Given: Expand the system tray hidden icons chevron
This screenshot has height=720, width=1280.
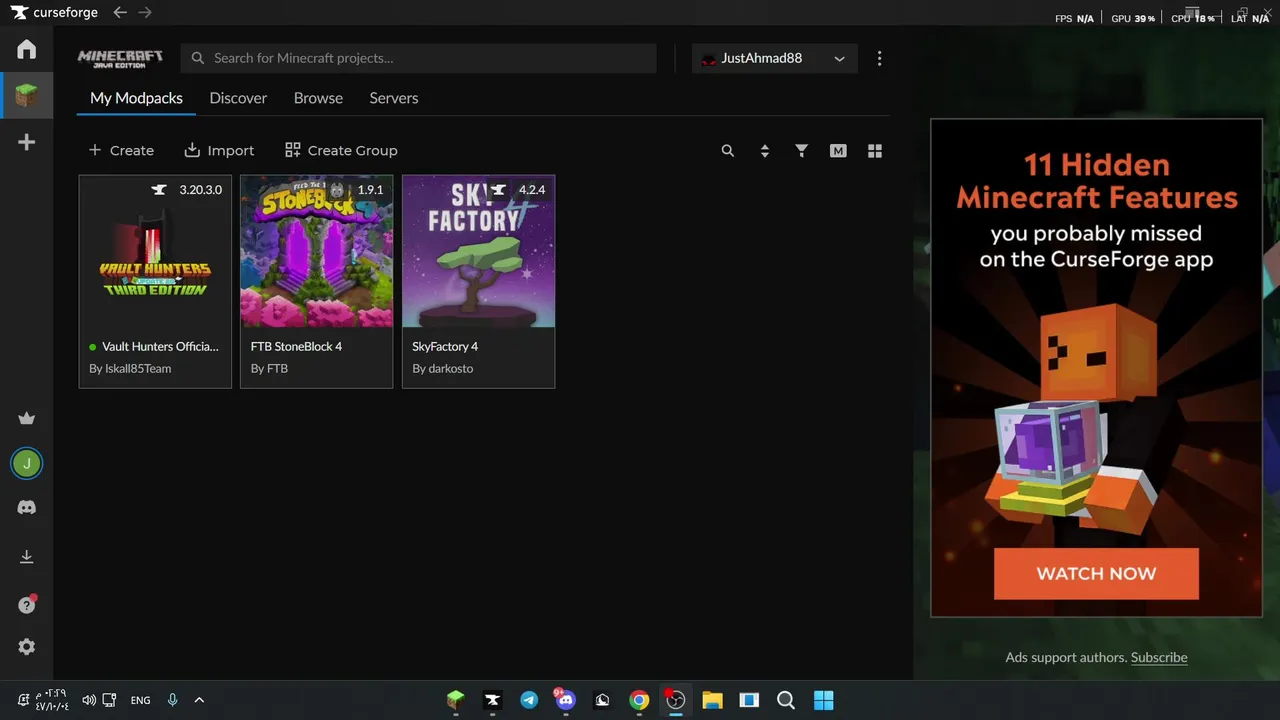Looking at the screenshot, I should (x=199, y=700).
